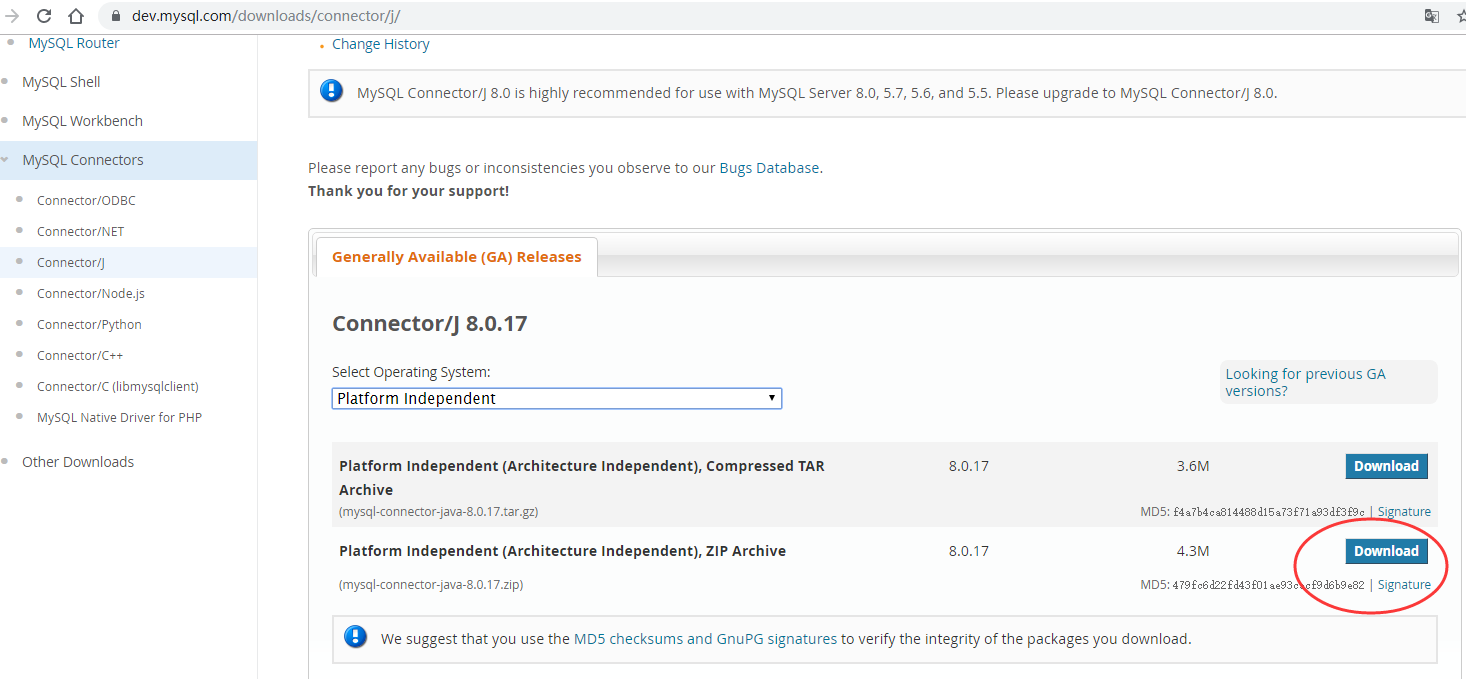Click filename mysql-connector-java-8.0.17.tar.gz
The image size is (1466, 679).
tap(439, 511)
